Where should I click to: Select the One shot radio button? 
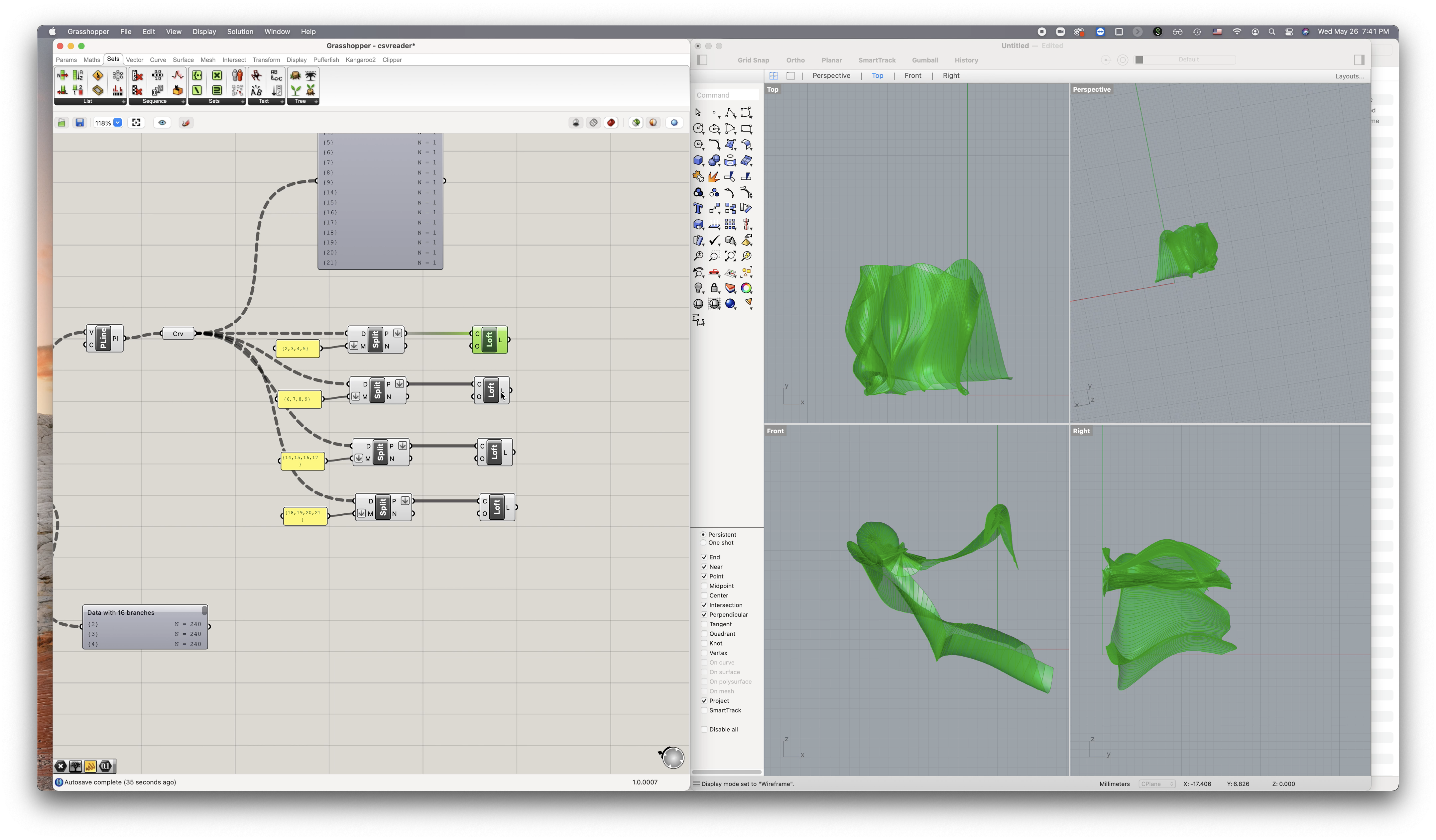(x=703, y=543)
